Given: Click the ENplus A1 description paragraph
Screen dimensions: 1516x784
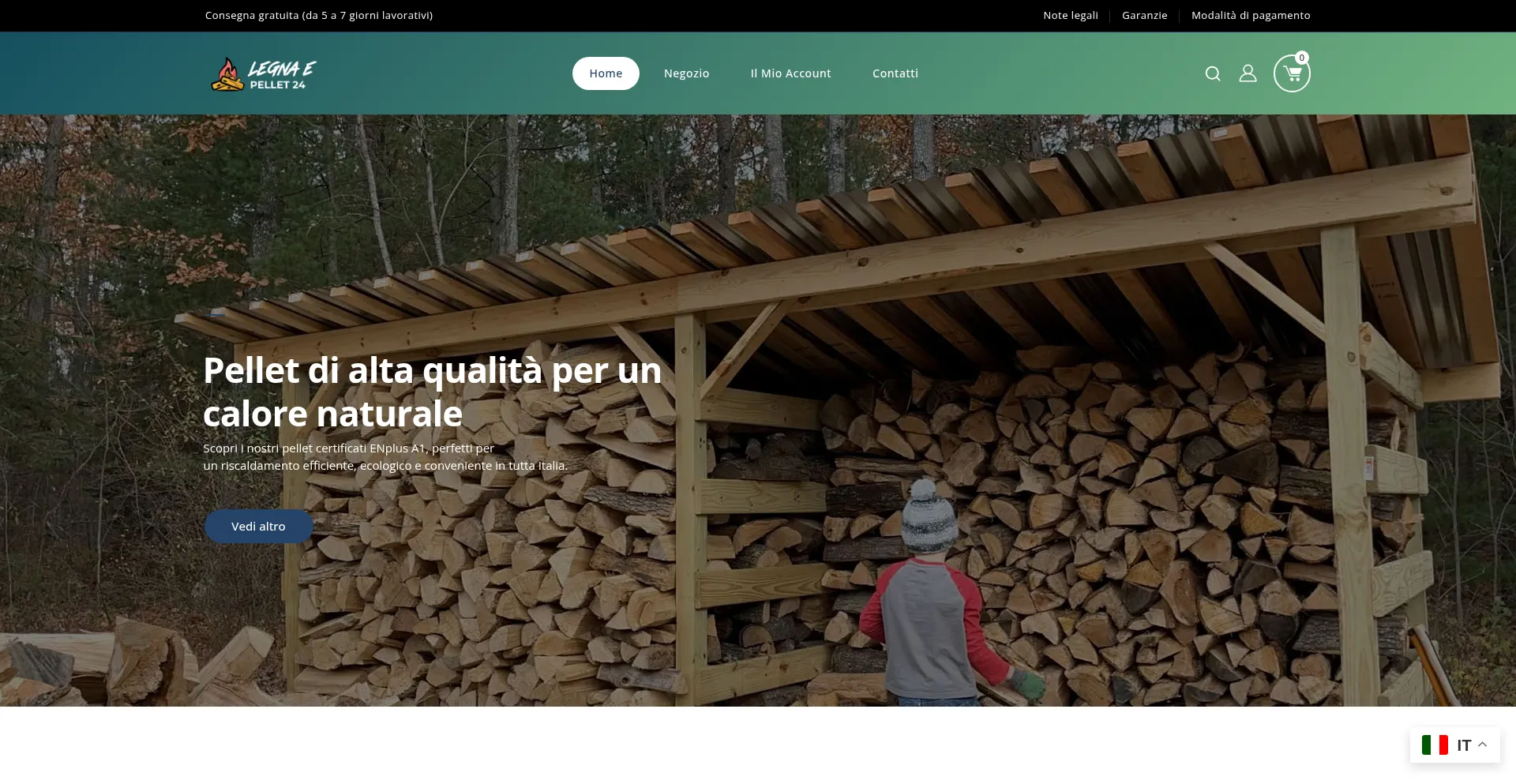Looking at the screenshot, I should pyautogui.click(x=385, y=457).
